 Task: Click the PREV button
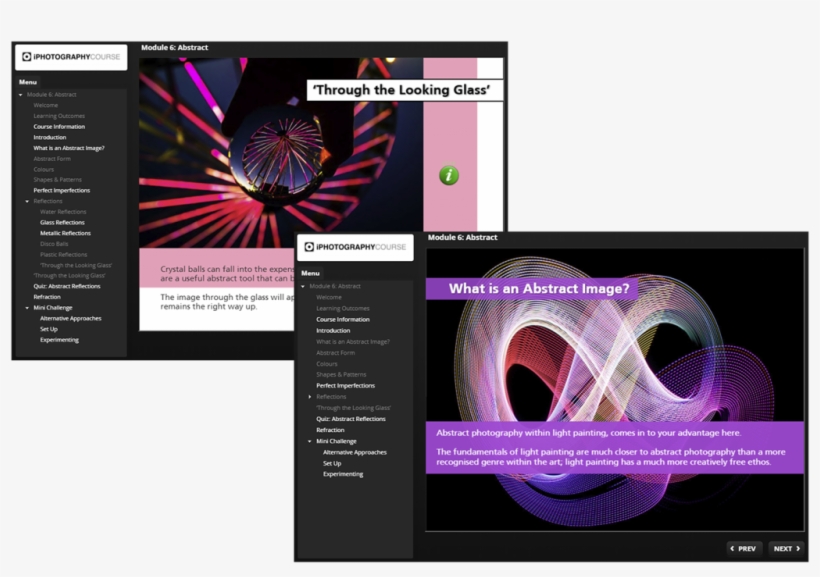744,548
